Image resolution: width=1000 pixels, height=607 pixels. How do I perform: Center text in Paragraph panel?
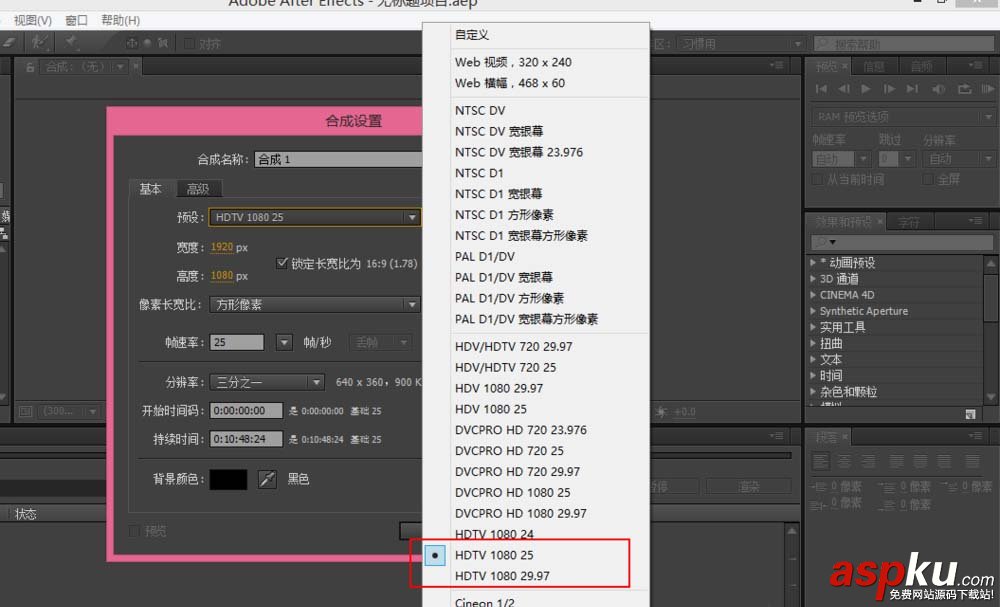point(844,460)
